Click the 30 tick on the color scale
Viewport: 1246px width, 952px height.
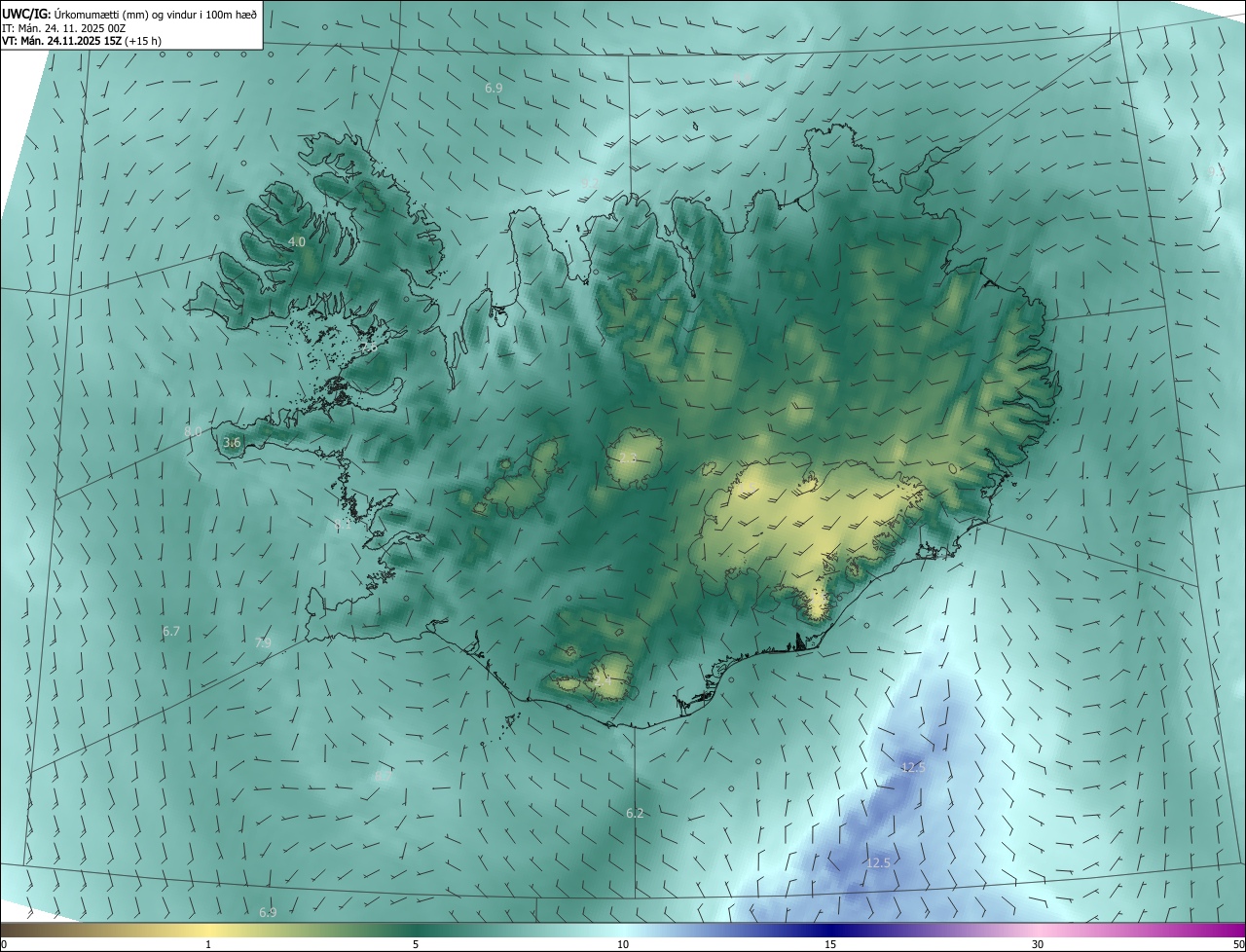1038,945
